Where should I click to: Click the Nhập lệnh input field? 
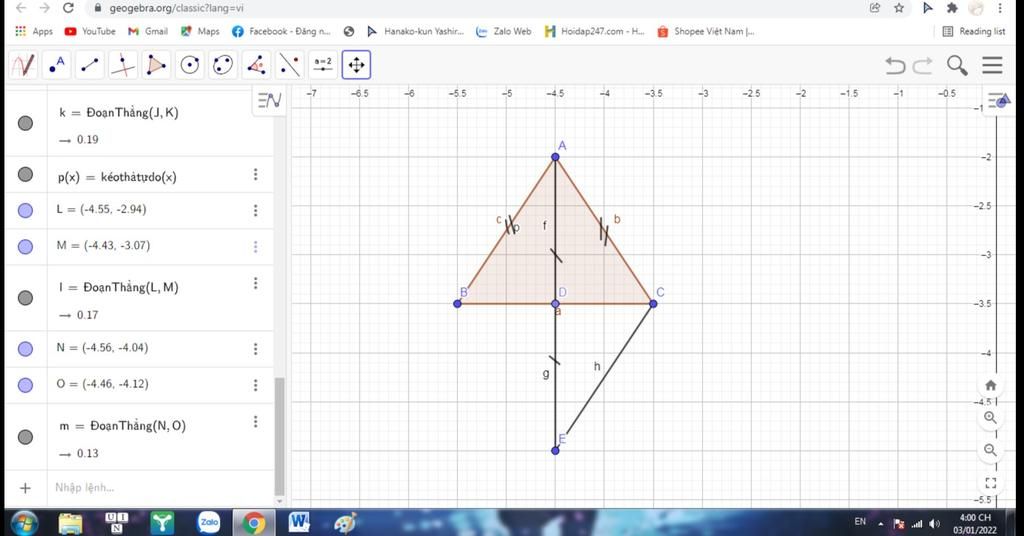coord(160,488)
